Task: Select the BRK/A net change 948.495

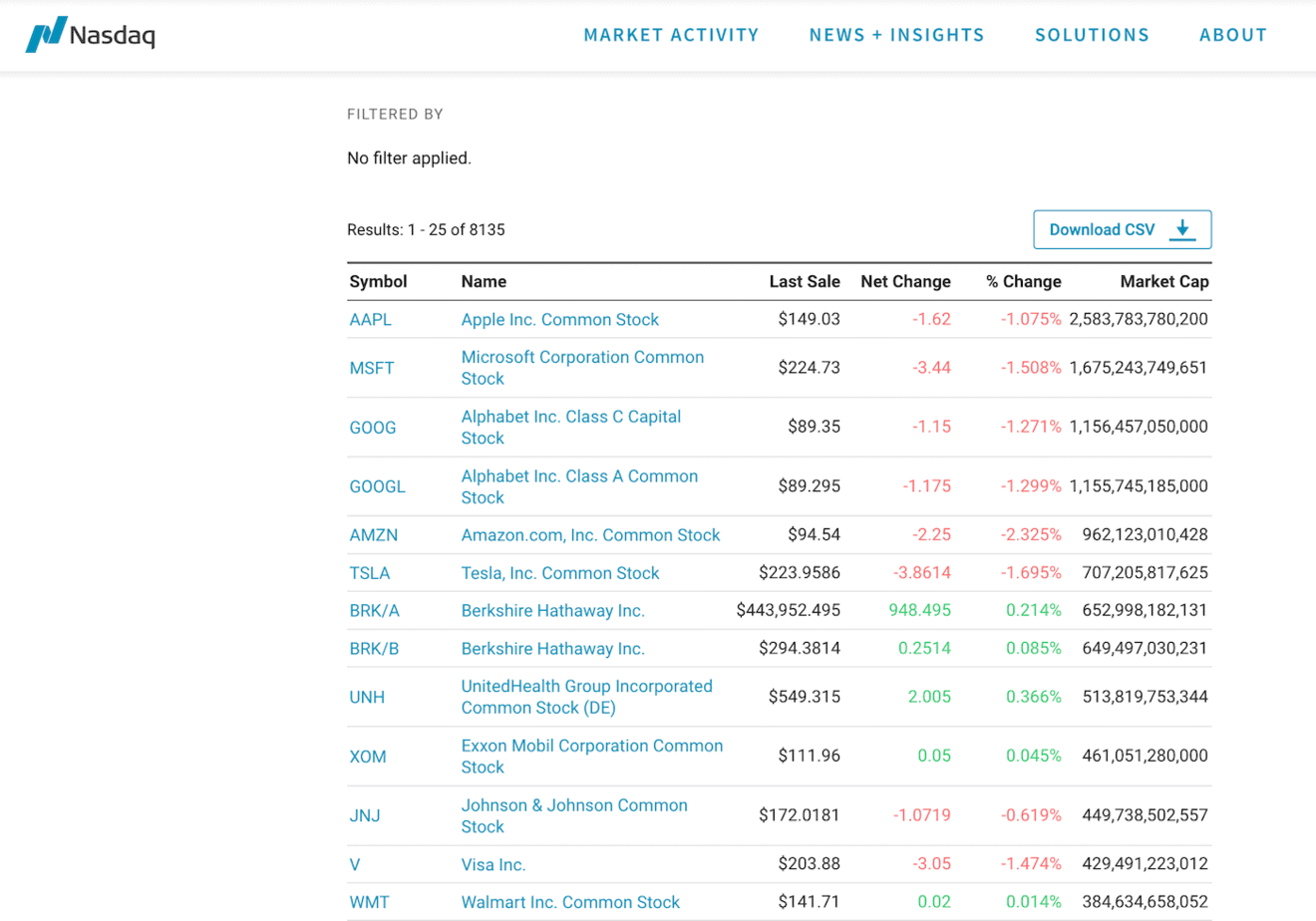Action: pyautogui.click(x=919, y=610)
